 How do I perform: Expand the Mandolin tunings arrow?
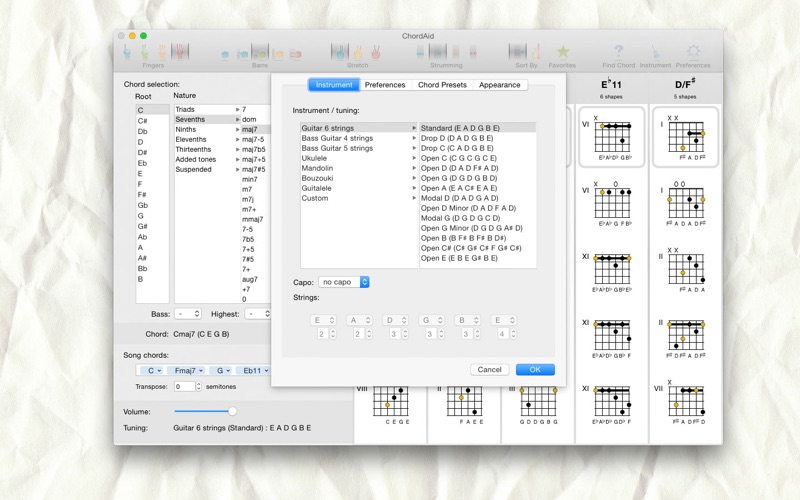pyautogui.click(x=414, y=168)
